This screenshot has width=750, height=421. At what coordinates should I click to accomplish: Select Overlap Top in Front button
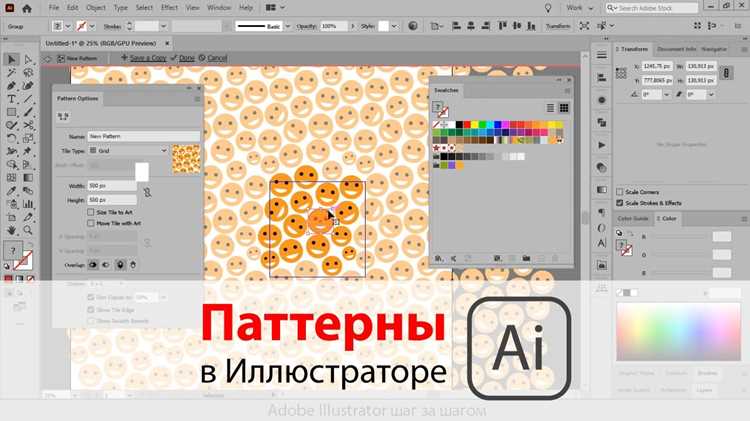point(120,265)
